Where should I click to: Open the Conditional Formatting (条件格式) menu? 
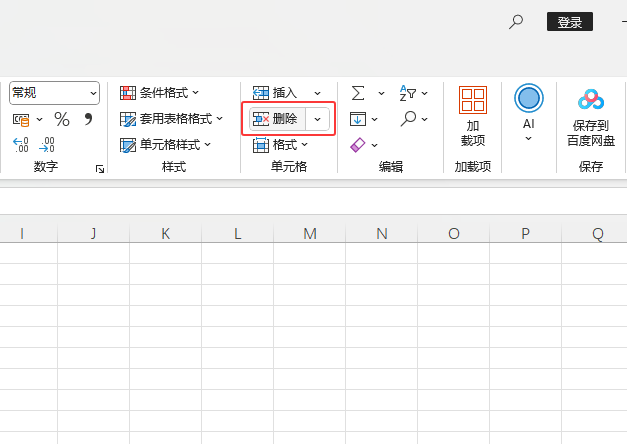(159, 93)
